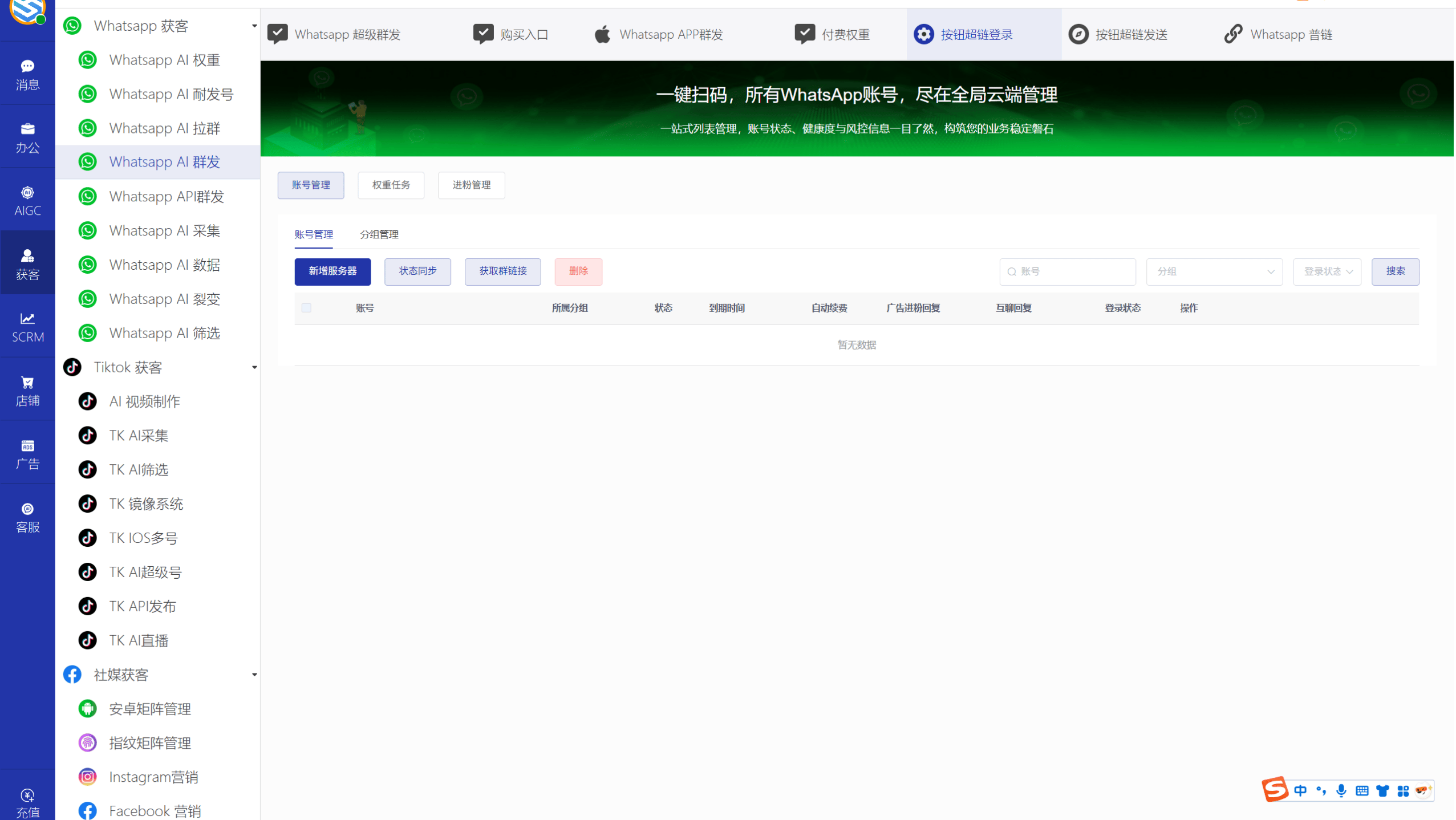Open the AIGC section from the sidebar
Viewport: 1456px width, 820px height.
pyautogui.click(x=27, y=200)
